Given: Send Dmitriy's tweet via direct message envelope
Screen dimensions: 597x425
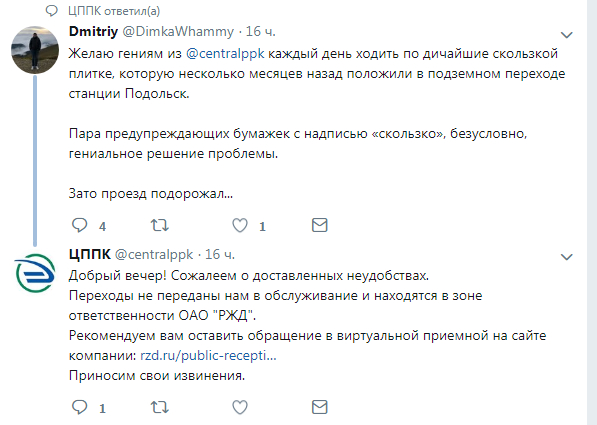Looking at the screenshot, I should (x=319, y=225).
